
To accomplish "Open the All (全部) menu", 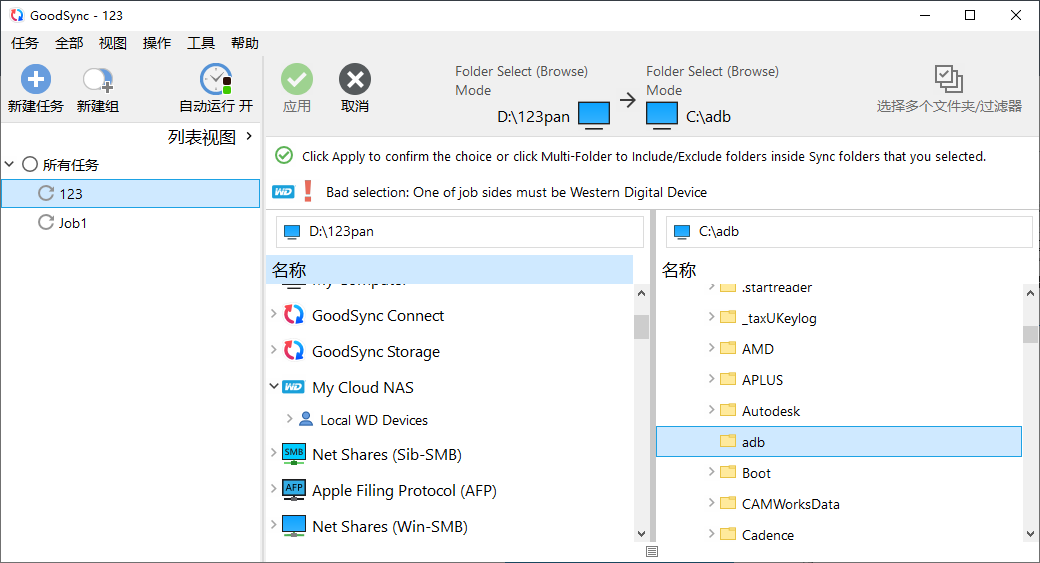I will click(x=69, y=43).
